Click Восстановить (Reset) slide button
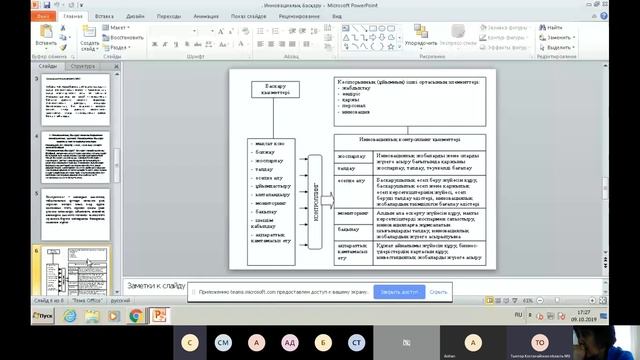This screenshot has height=360, width=640. click(123, 38)
